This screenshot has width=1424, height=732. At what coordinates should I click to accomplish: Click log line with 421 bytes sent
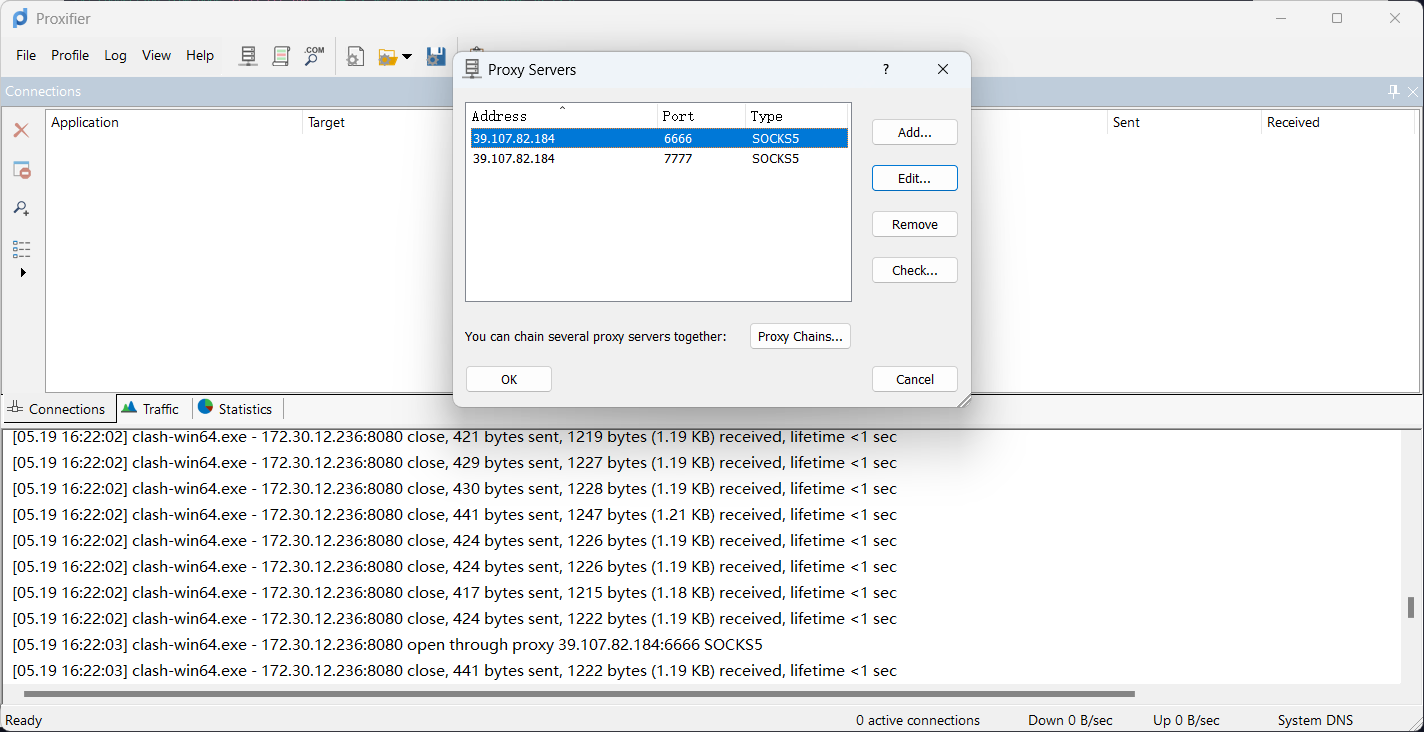[455, 437]
